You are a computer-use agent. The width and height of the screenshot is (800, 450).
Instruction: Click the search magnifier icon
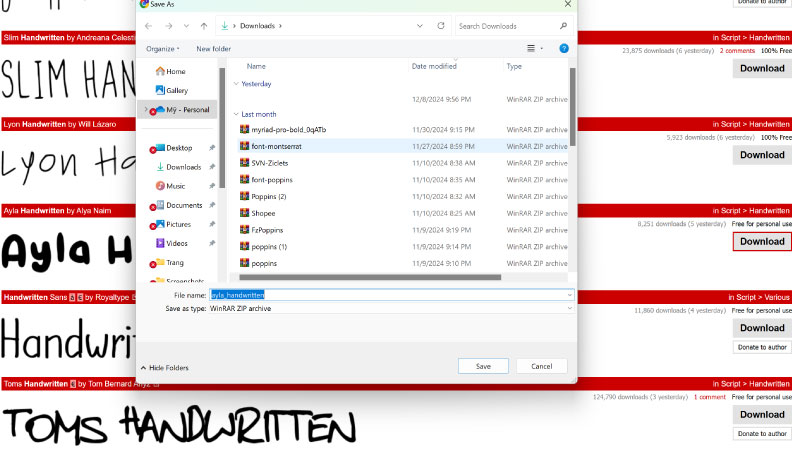pos(563,26)
